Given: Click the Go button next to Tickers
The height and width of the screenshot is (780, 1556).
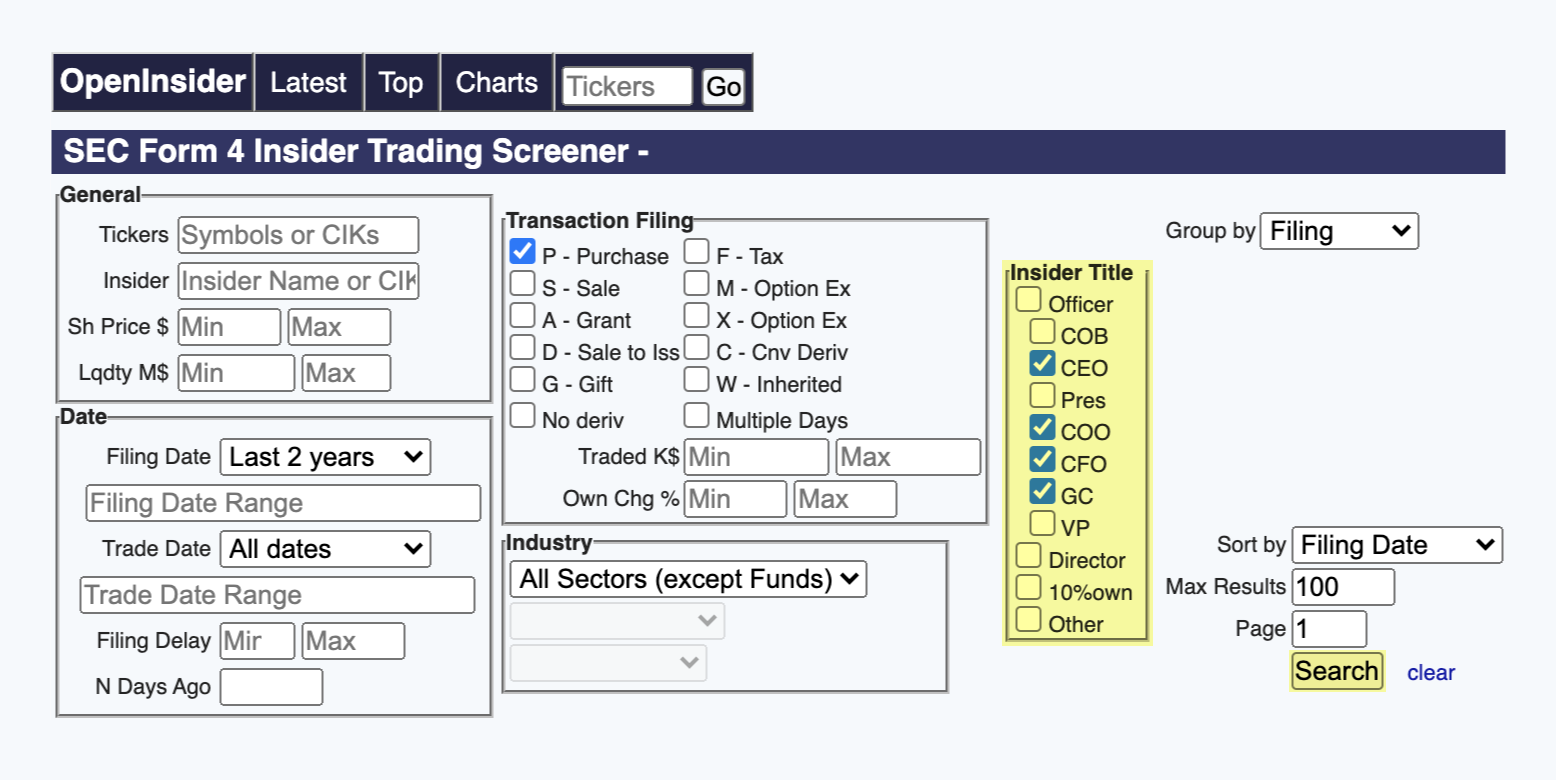Looking at the screenshot, I should coord(723,87).
